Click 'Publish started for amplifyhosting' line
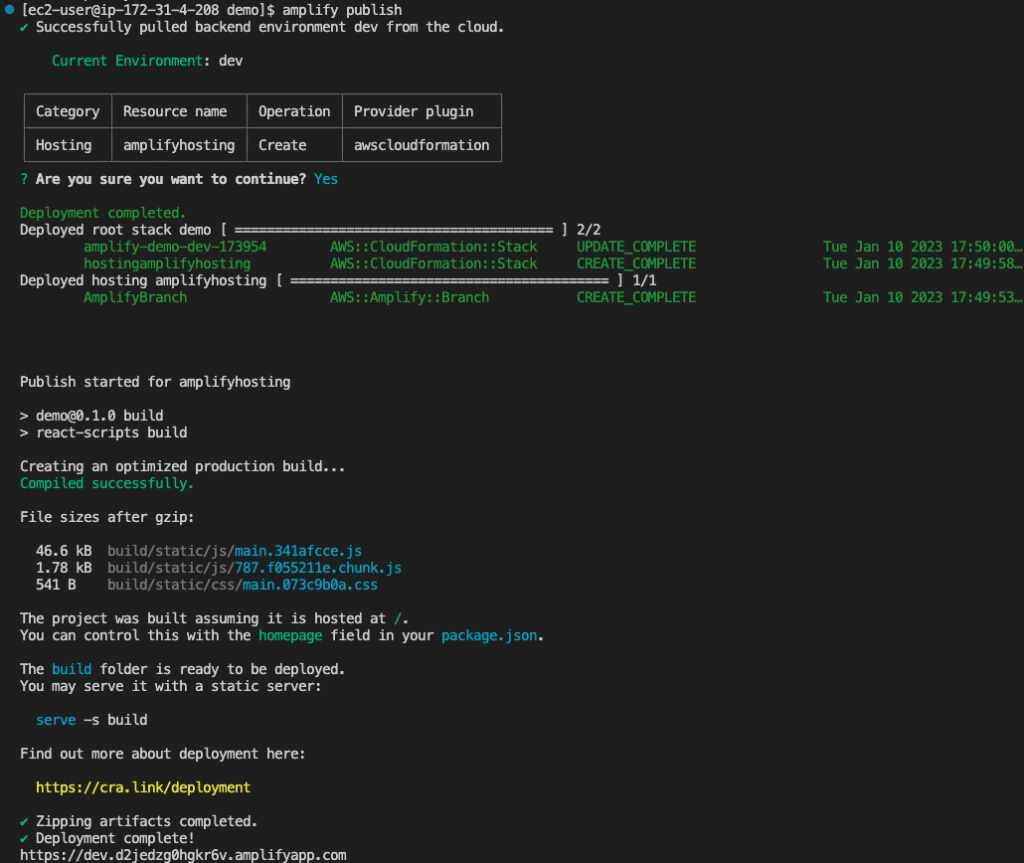Screen dimensions: 1024x863 point(155,382)
